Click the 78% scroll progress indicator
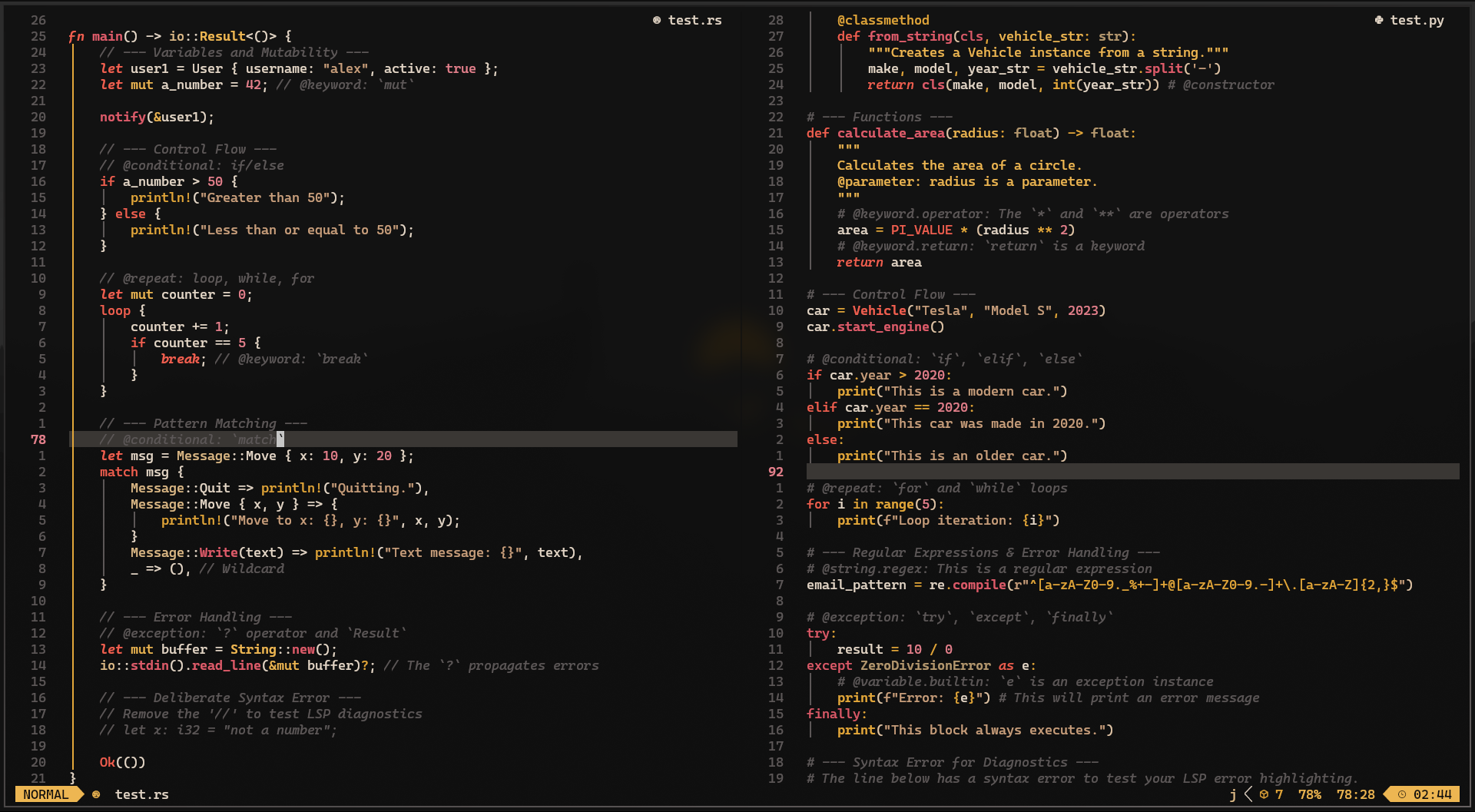This screenshot has height=812, width=1475. [1309, 794]
